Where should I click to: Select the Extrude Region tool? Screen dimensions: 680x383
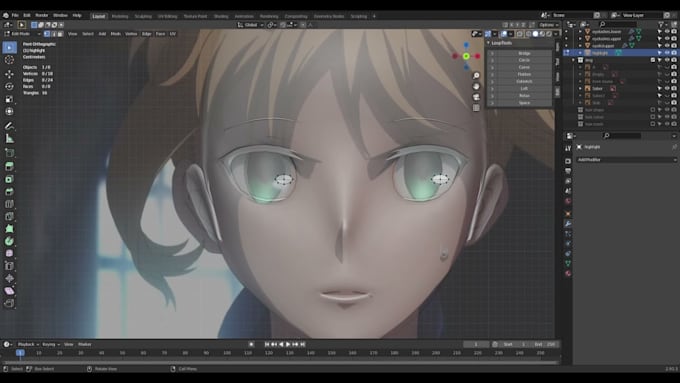pyautogui.click(x=10, y=167)
